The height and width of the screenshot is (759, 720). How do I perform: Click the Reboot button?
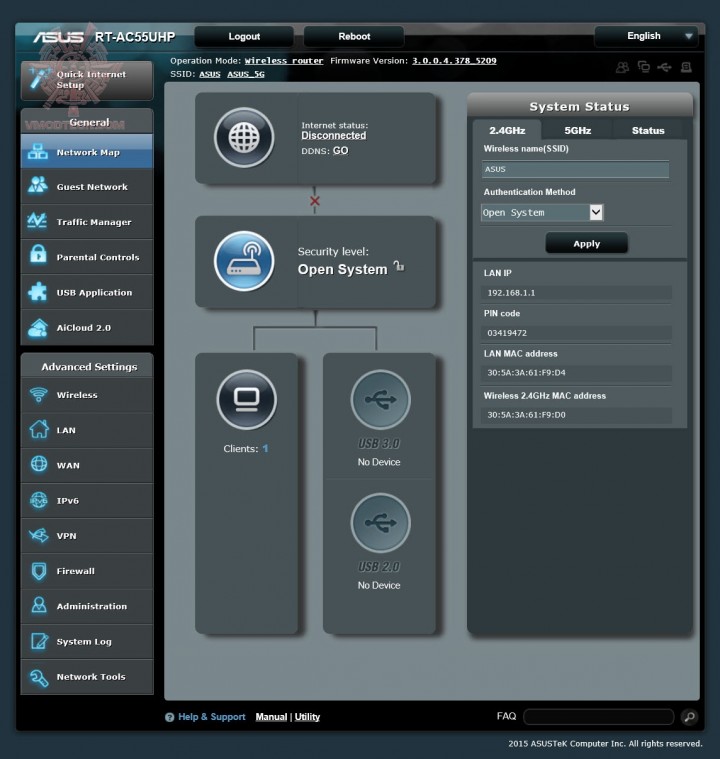tap(354, 36)
